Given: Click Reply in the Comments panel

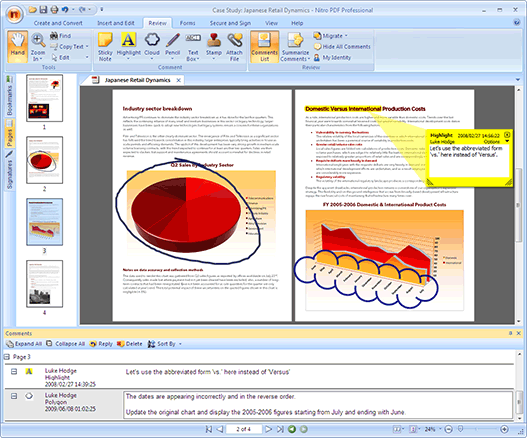Looking at the screenshot, I should click(x=101, y=344).
